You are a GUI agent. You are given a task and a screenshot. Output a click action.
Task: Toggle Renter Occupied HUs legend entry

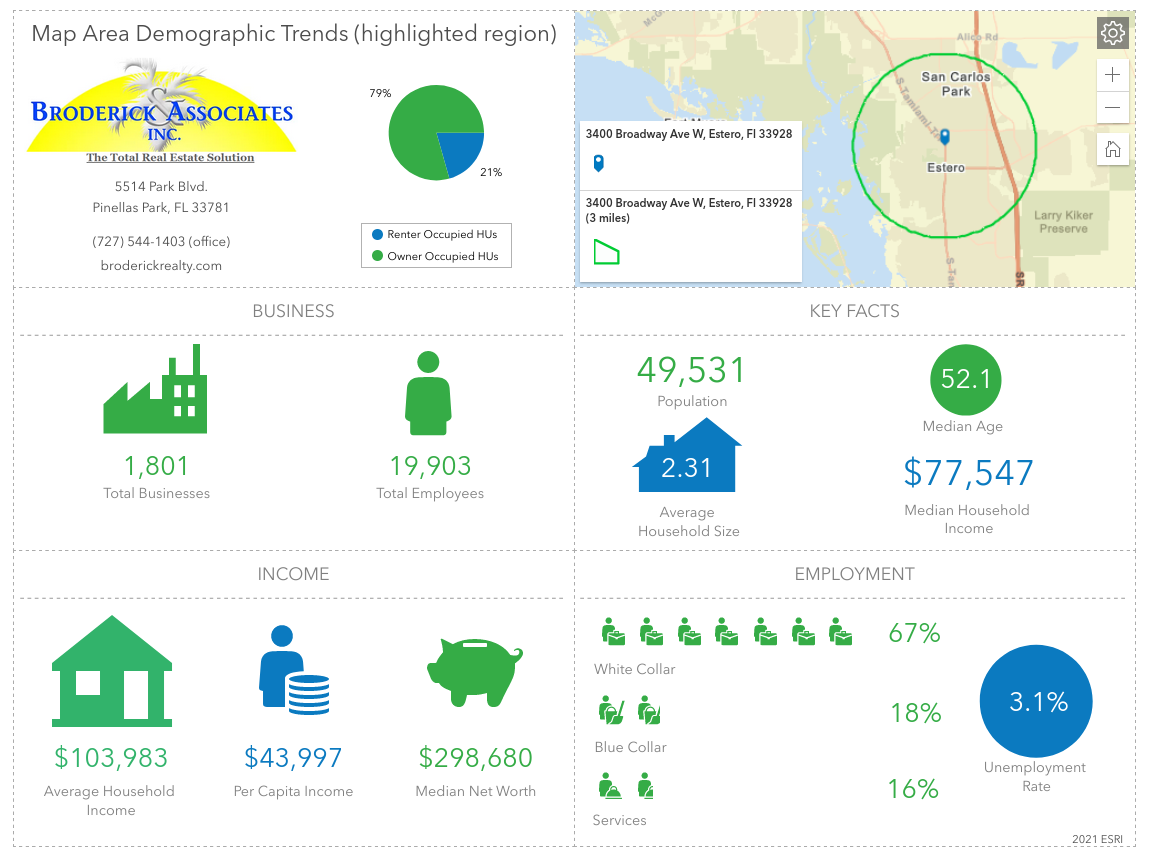point(434,234)
